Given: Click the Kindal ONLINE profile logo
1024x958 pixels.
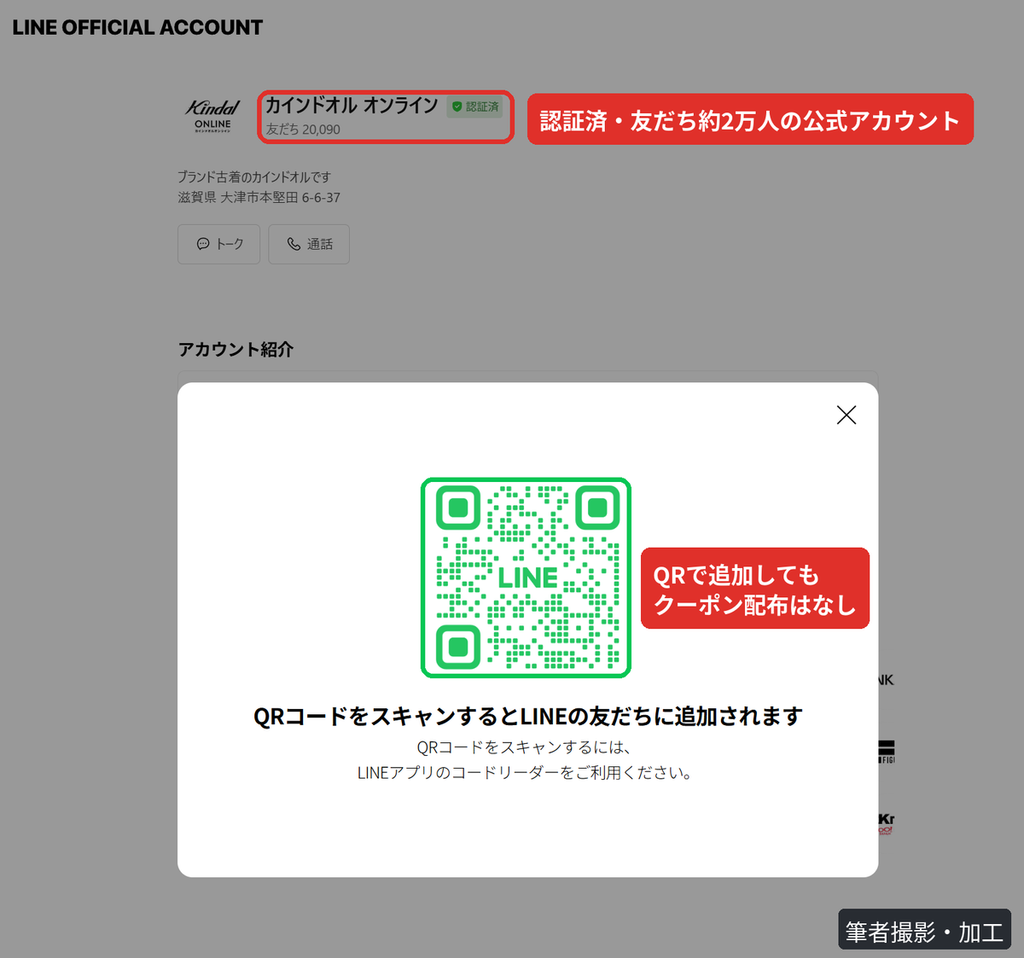Looking at the screenshot, I should point(212,116).
